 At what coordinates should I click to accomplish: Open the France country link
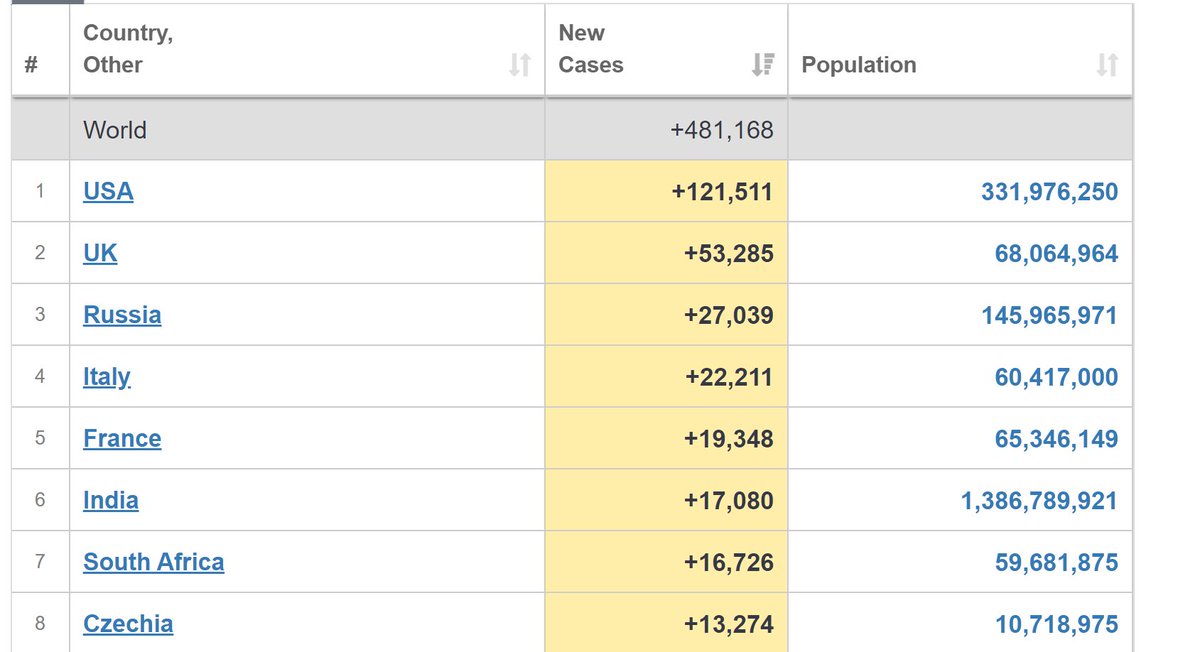pyautogui.click(x=122, y=439)
